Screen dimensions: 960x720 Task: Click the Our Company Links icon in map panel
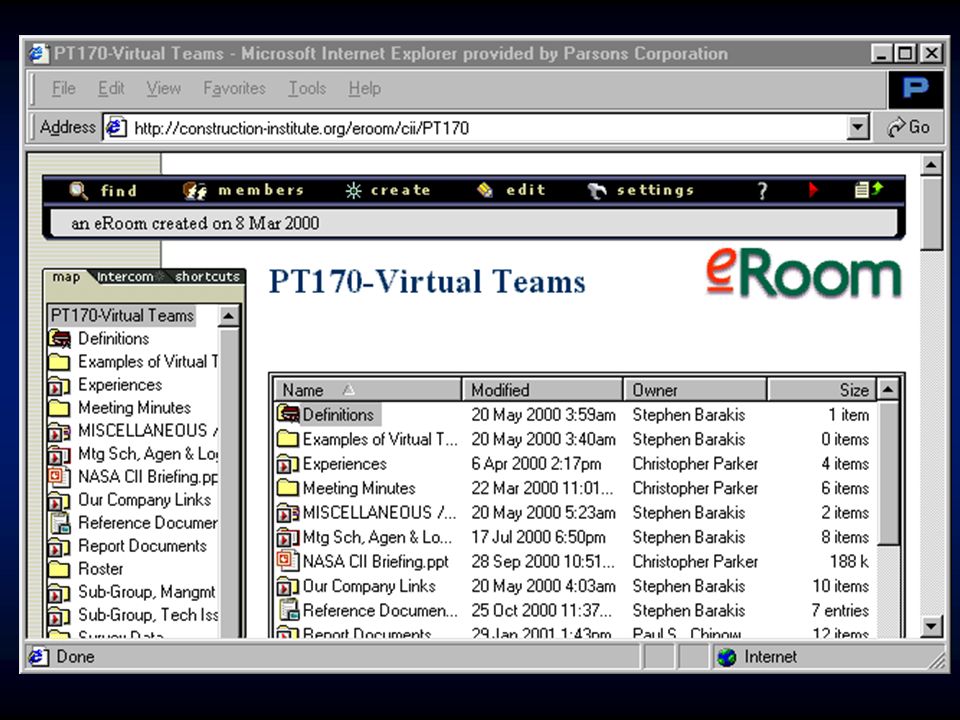pyautogui.click(x=59, y=500)
